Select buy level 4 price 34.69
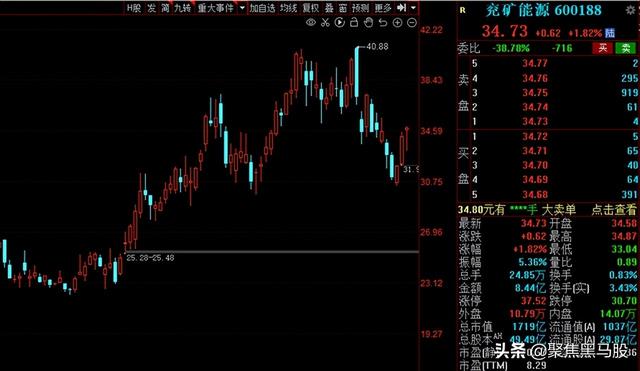 535,180
